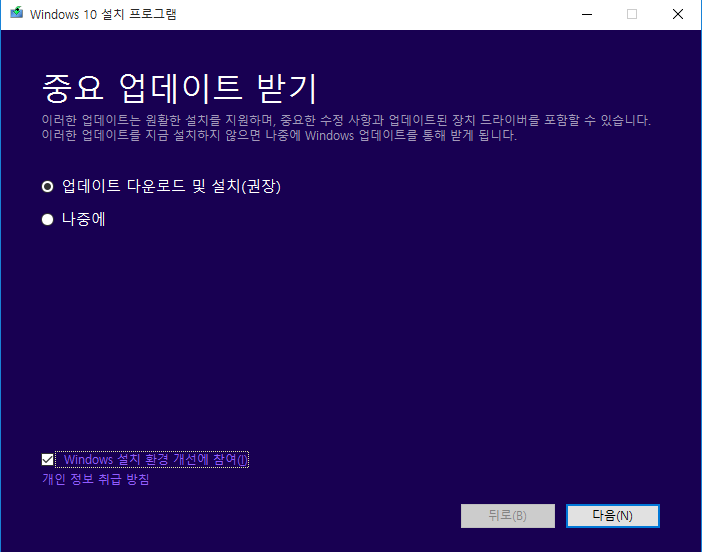This screenshot has width=702, height=552.
Task: Click the description line starting '이러한 업데이트를 지금'
Action: pos(279,135)
